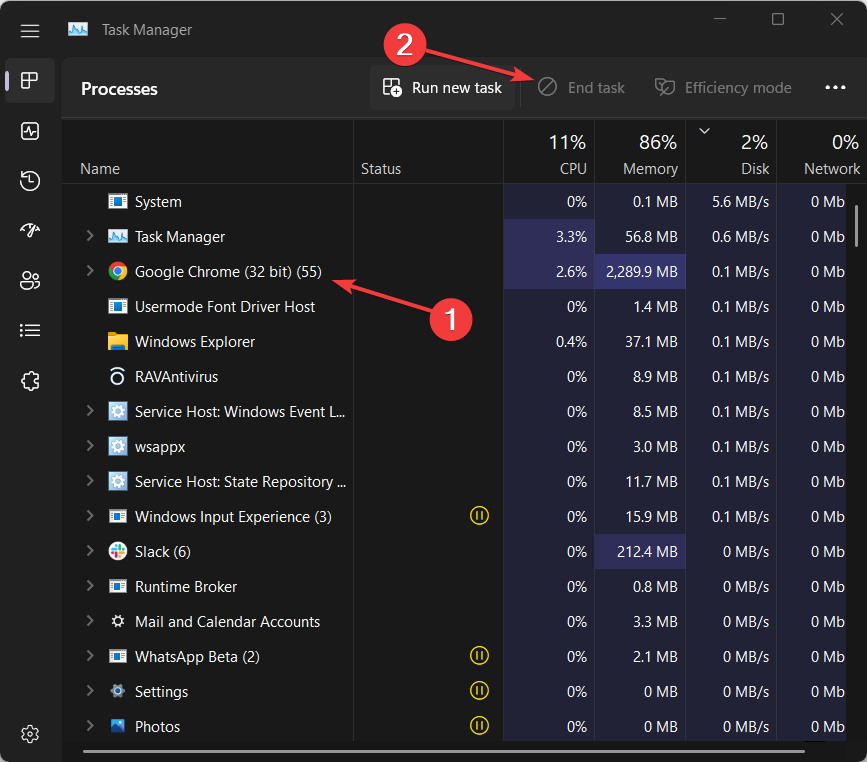Click the Run new task button

click(x=442, y=87)
